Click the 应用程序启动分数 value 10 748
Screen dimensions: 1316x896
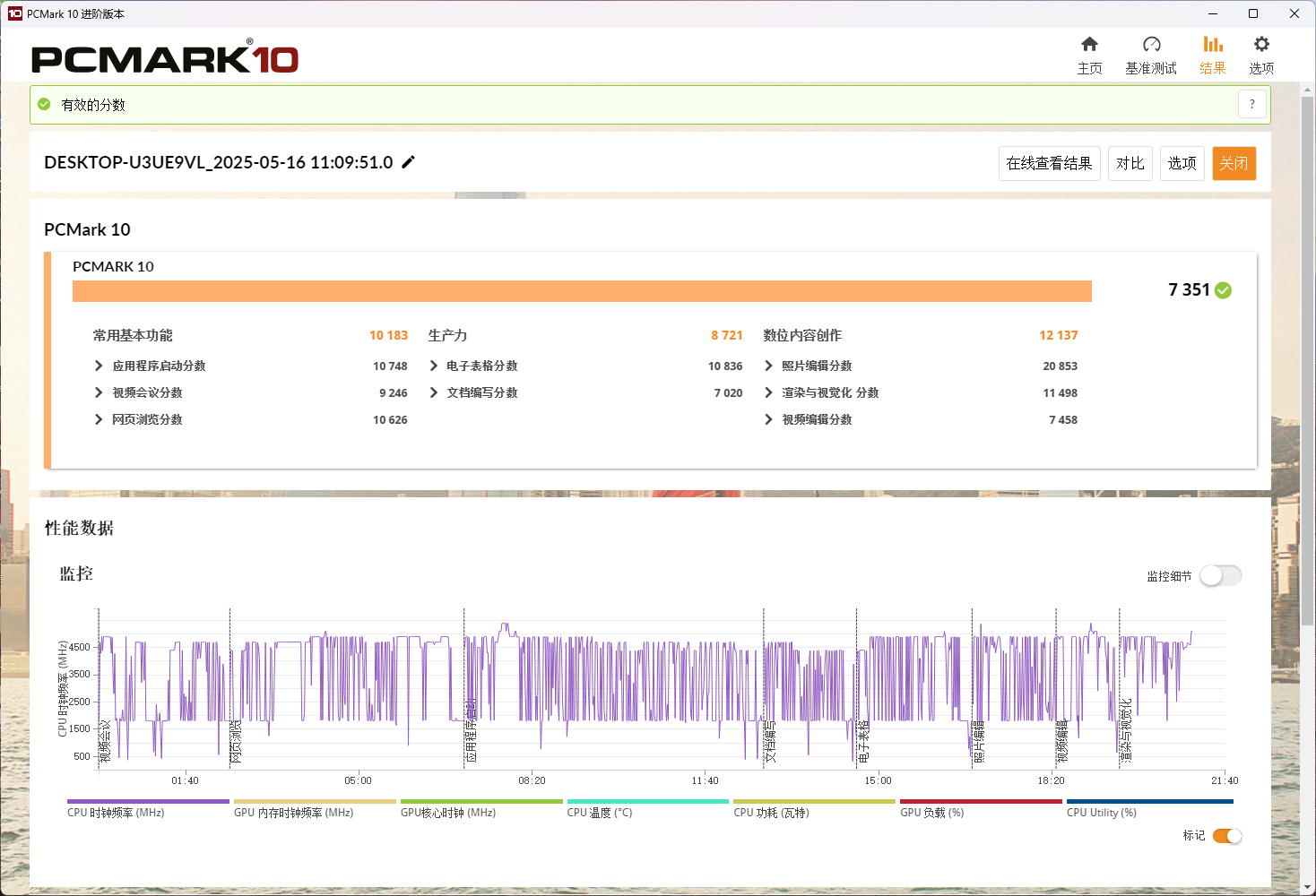pyautogui.click(x=390, y=366)
